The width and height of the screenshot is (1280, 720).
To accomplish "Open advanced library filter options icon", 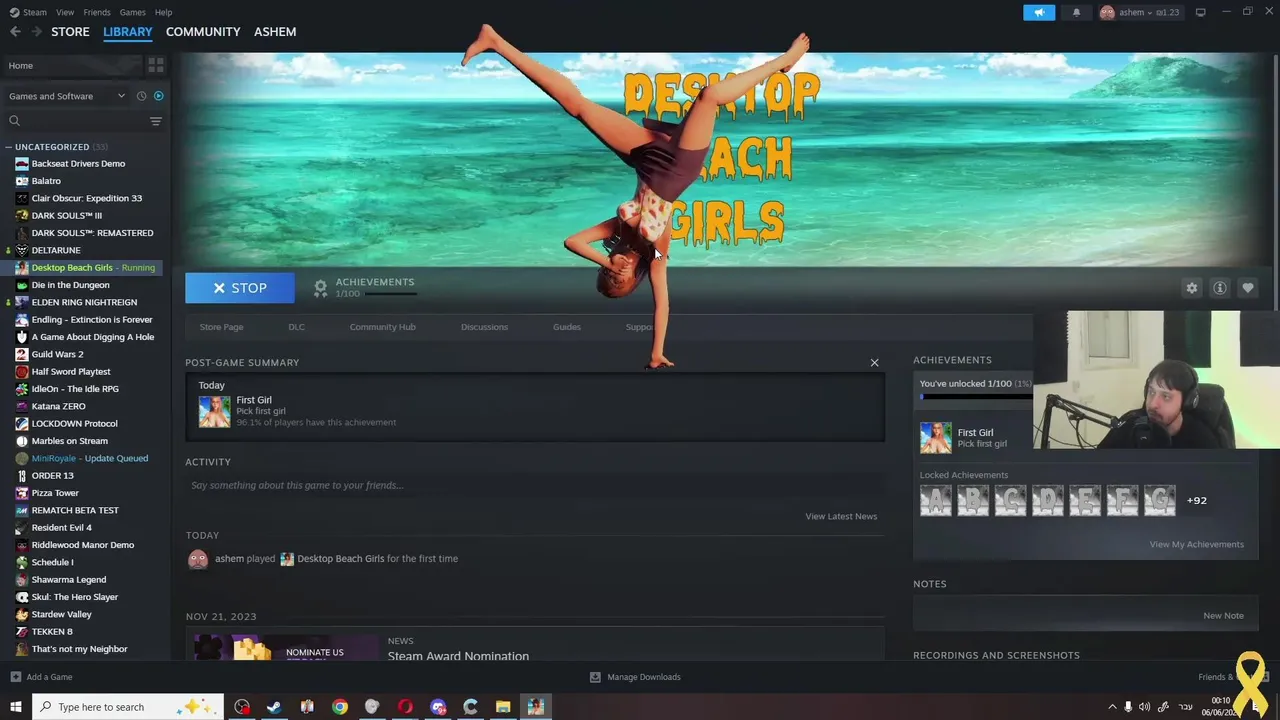I will (155, 121).
